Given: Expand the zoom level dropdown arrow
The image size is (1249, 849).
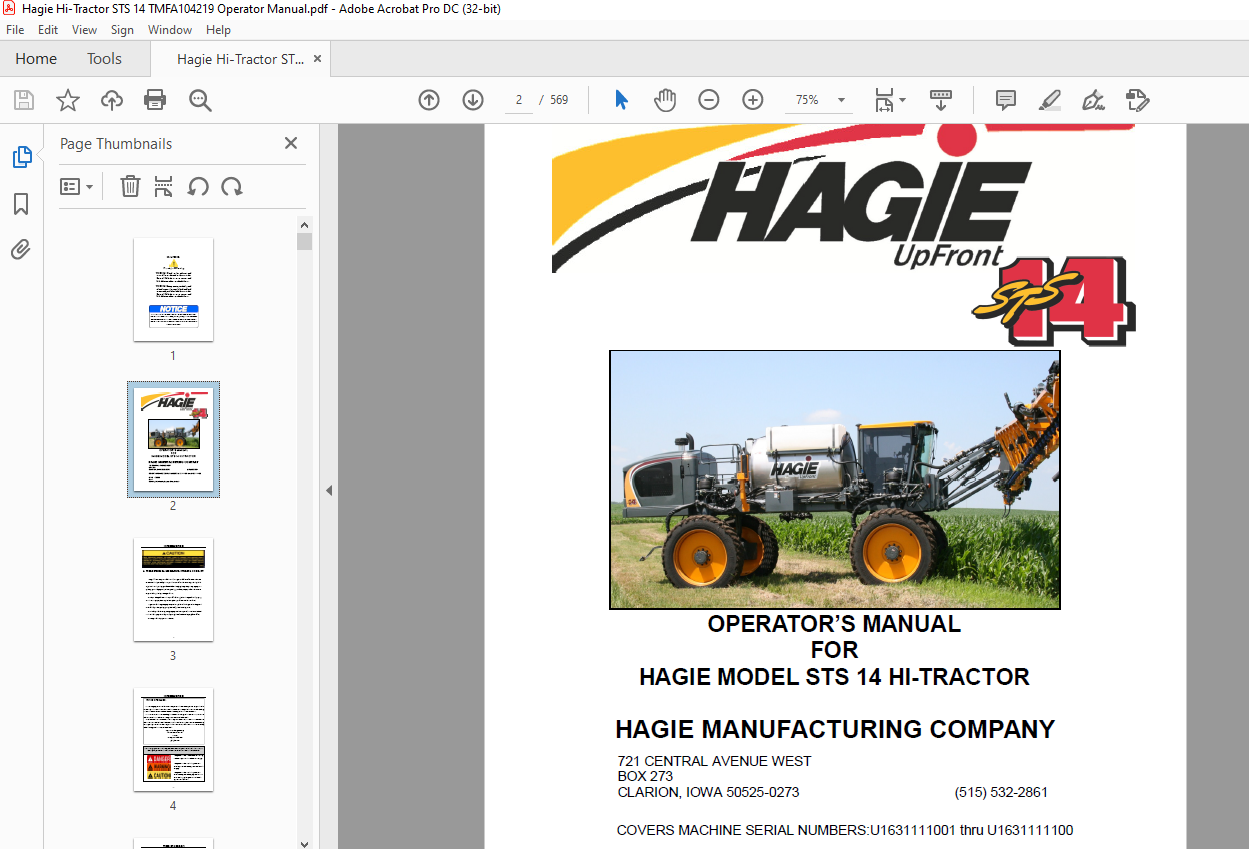Looking at the screenshot, I should tap(841, 100).
